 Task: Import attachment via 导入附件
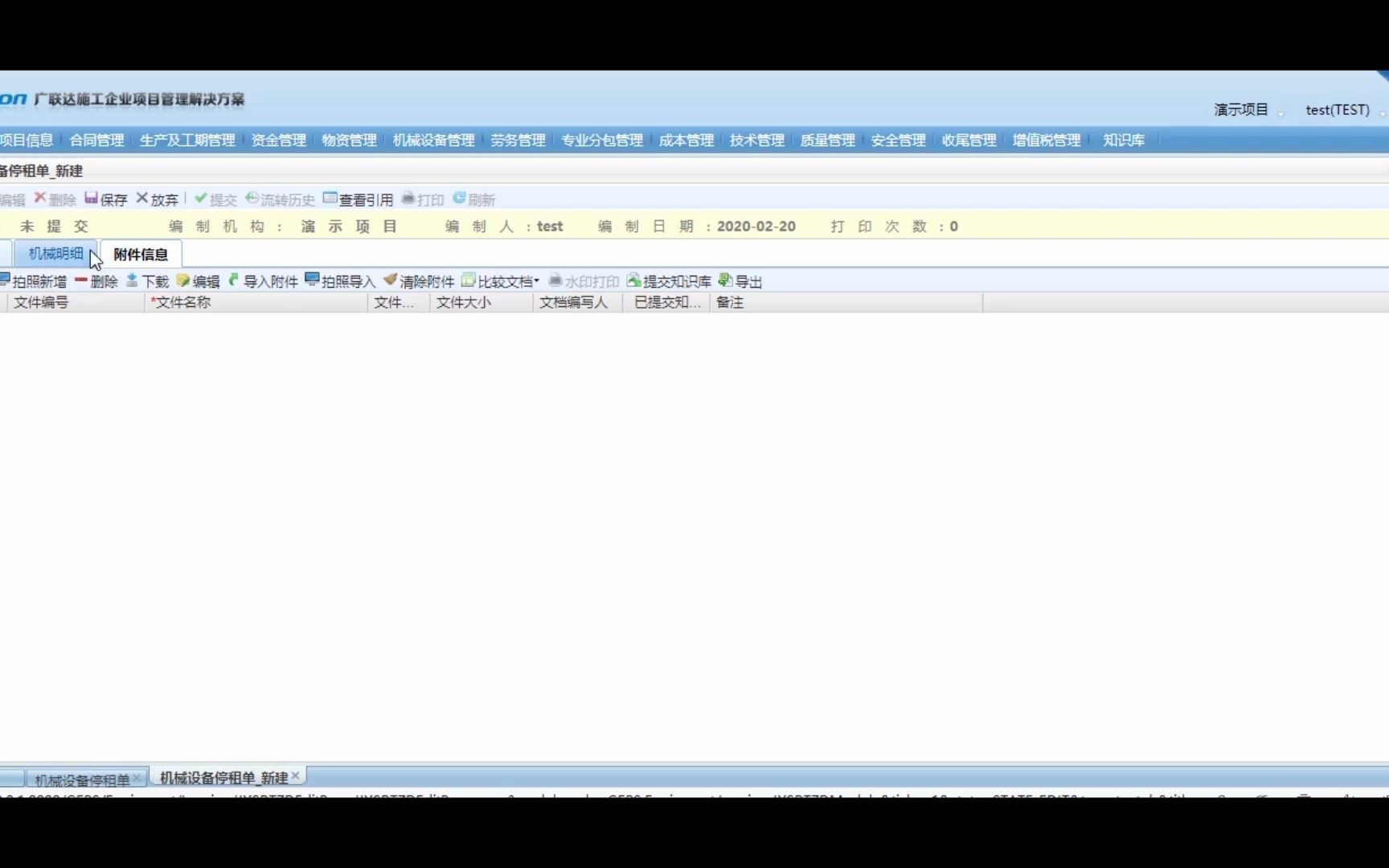tap(263, 280)
